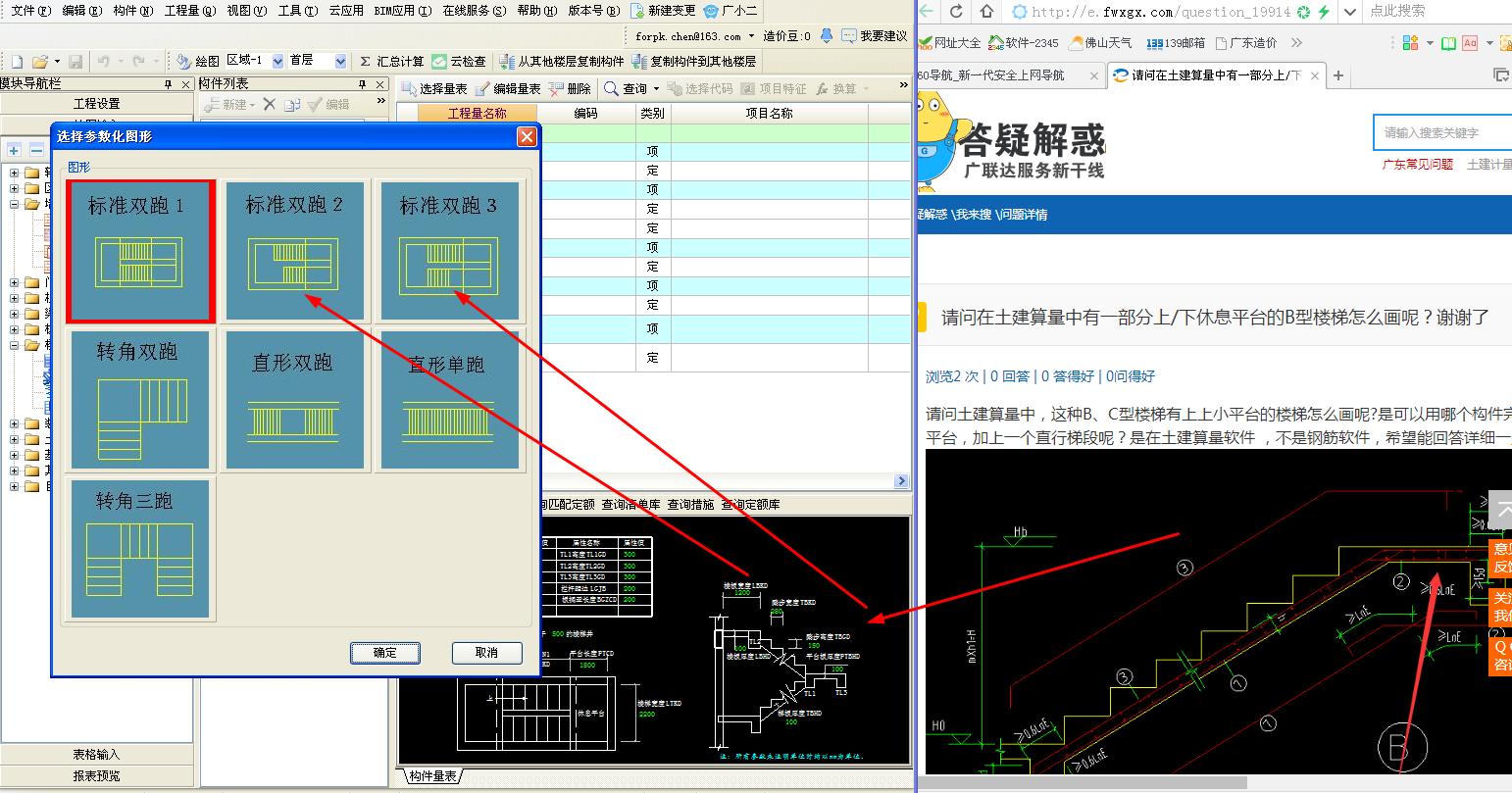This screenshot has height=793, width=1512.
Task: Open the 首层 floor dropdown
Action: 340,61
